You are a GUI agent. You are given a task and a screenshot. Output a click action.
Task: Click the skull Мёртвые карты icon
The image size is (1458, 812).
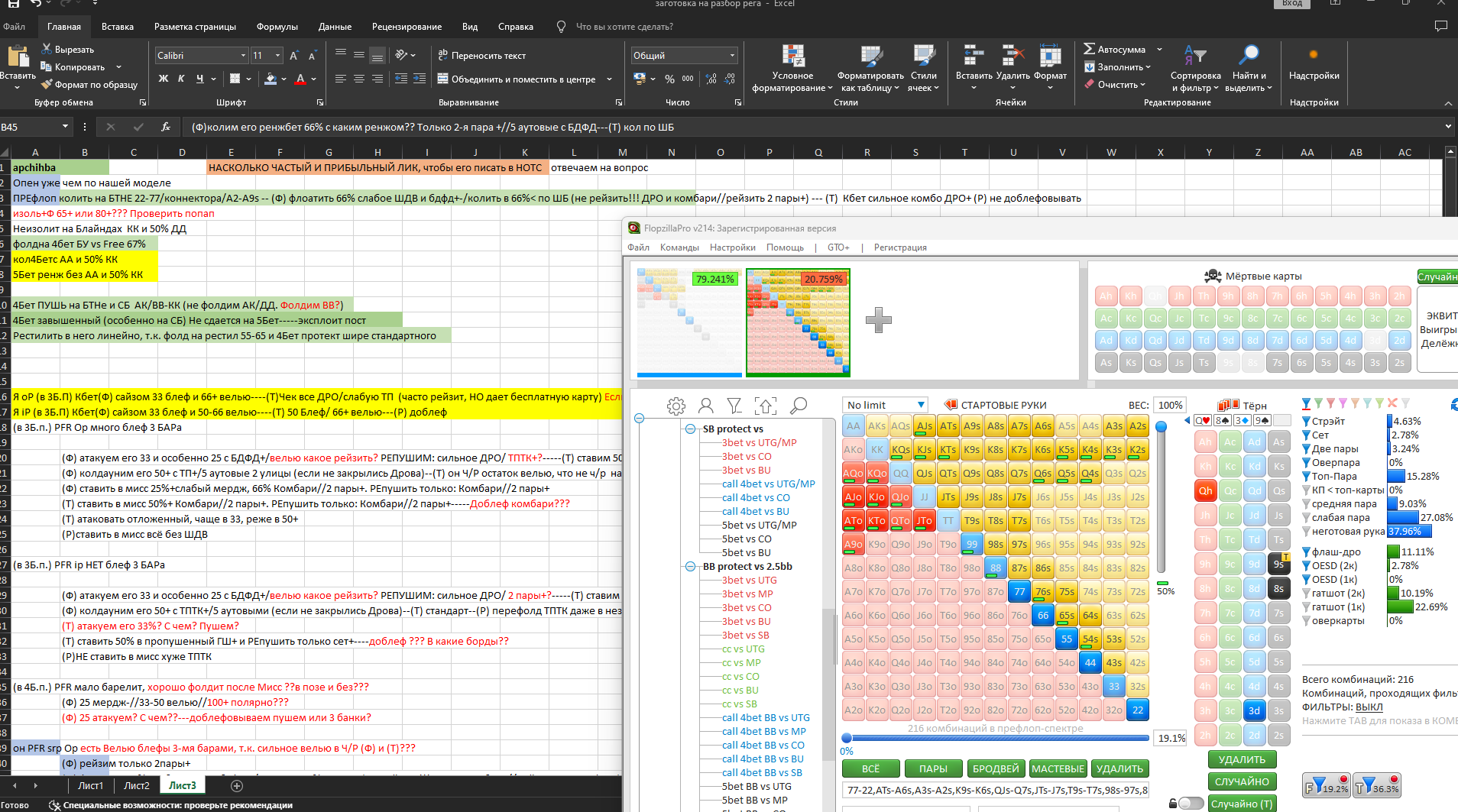point(1213,276)
